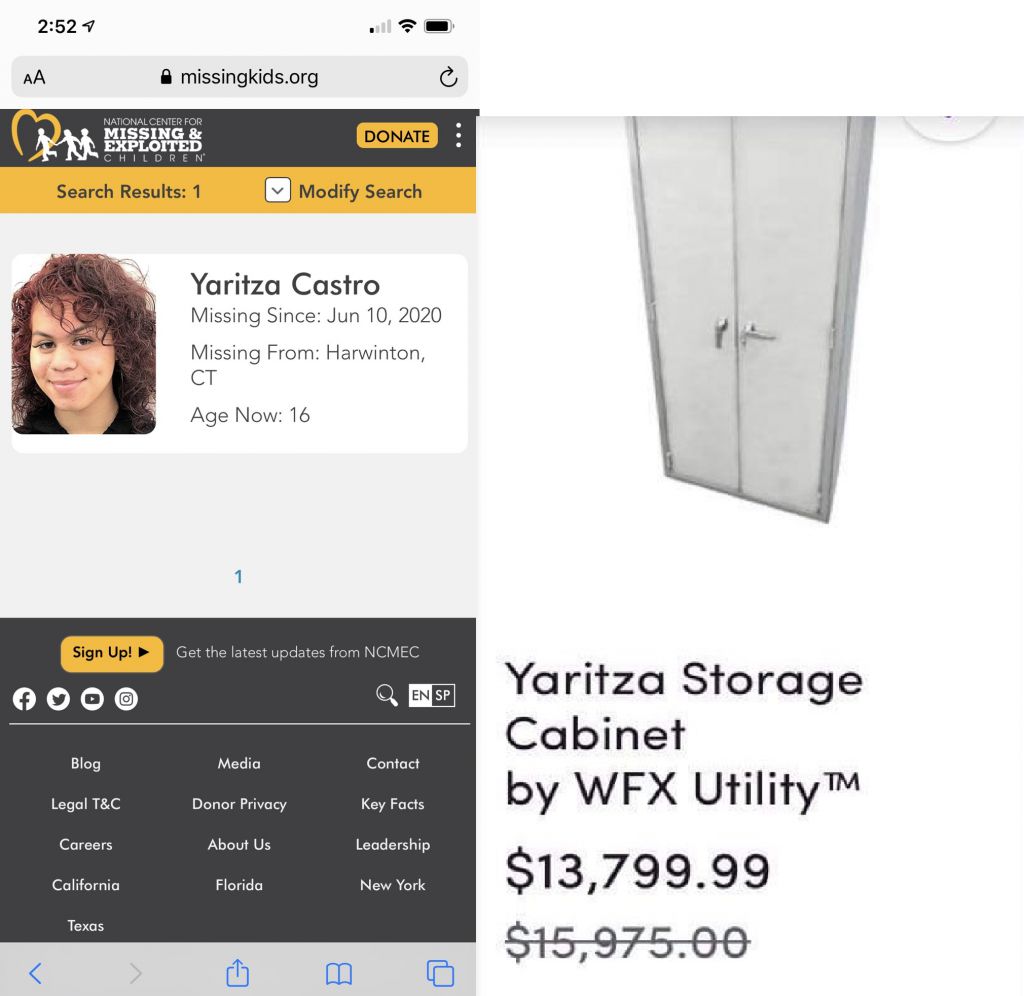Switch language to SP
The image size is (1024, 996).
[x=443, y=695]
